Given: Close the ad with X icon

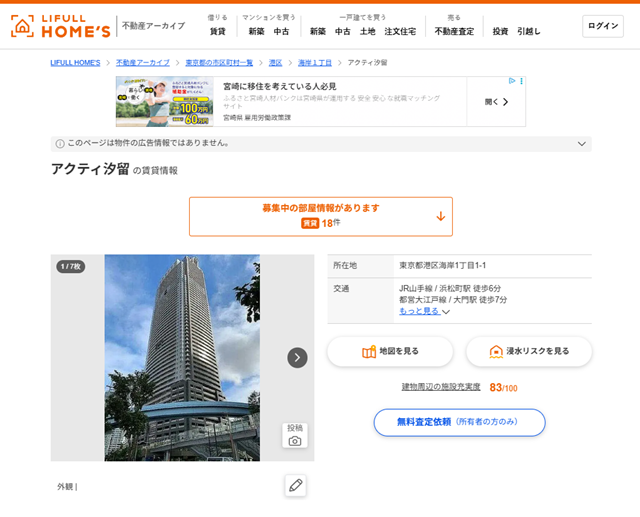Looking at the screenshot, I should coord(521,82).
